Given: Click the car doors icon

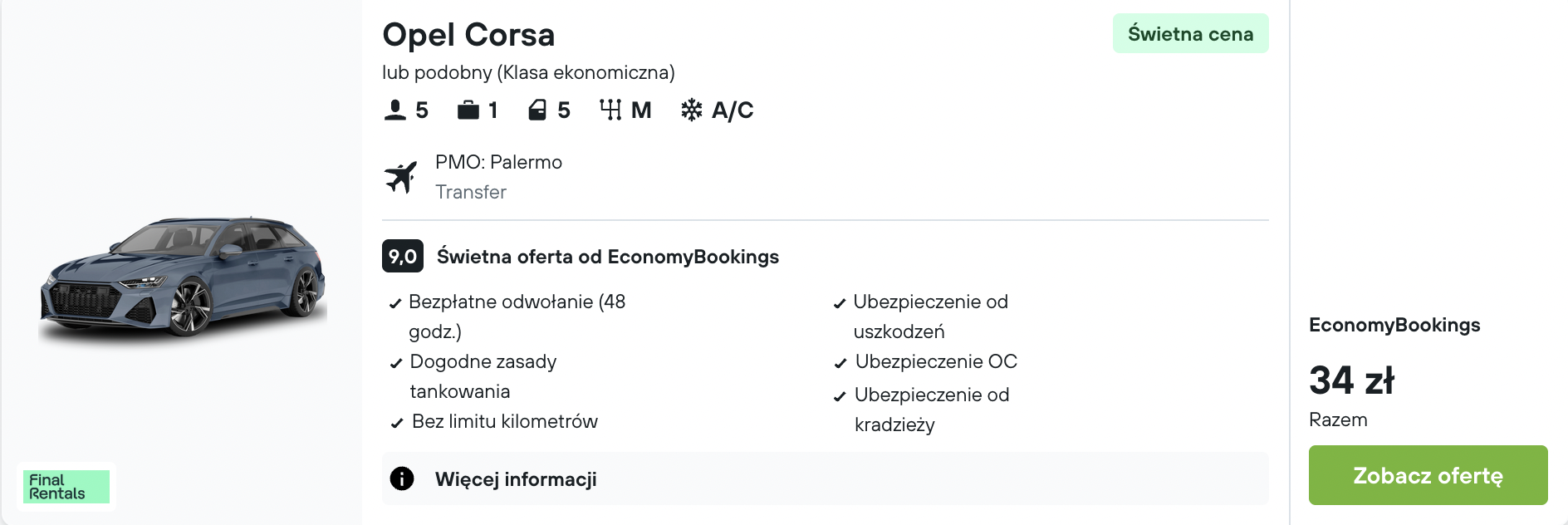Looking at the screenshot, I should pos(537,110).
